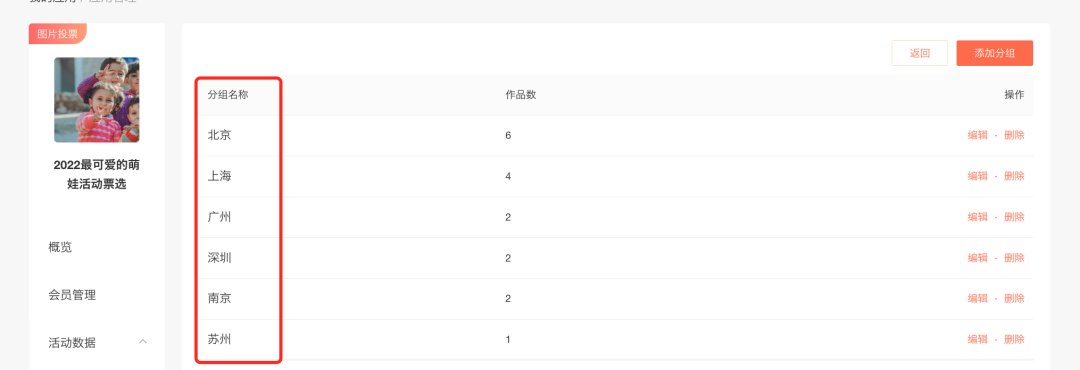Delete the 苏州 group
Viewport: 1080px width, 370px height.
coord(1014,339)
